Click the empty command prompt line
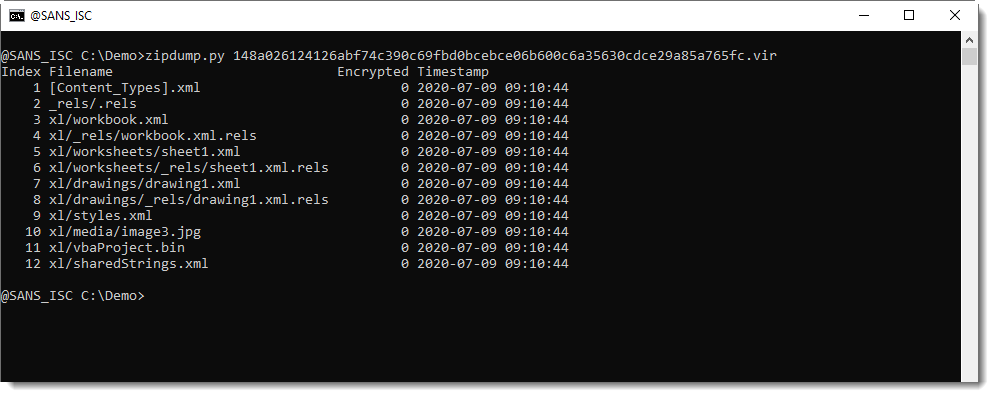Image resolution: width=994 pixels, height=397 pixels. pyautogui.click(x=73, y=296)
